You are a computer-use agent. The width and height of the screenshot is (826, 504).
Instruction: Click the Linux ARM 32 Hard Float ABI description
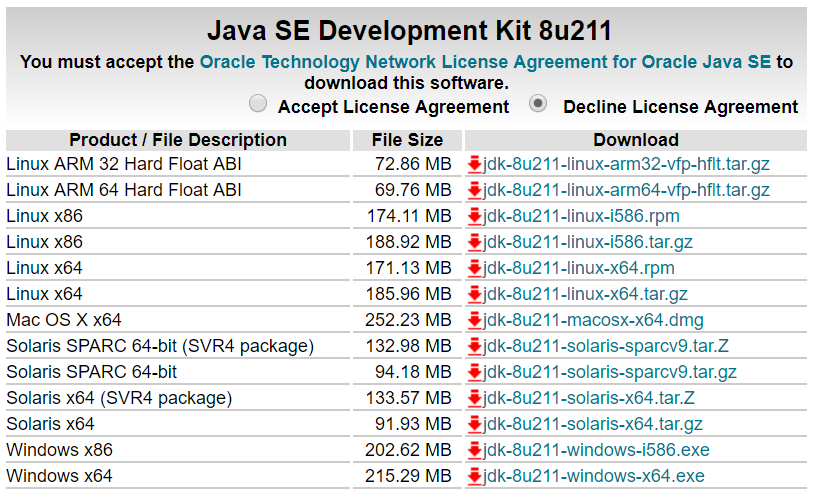click(124, 164)
